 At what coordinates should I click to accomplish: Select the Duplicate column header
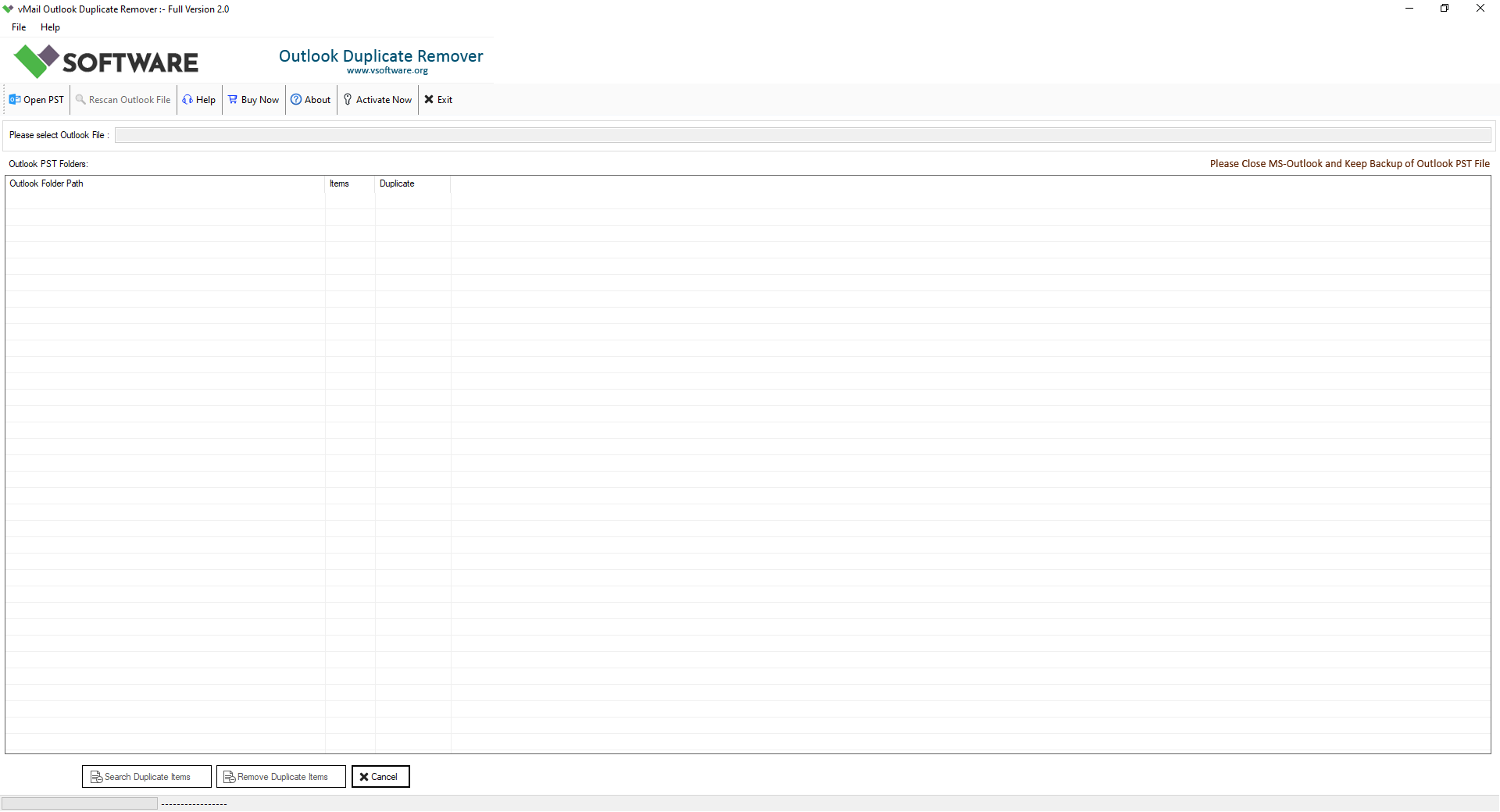point(412,183)
